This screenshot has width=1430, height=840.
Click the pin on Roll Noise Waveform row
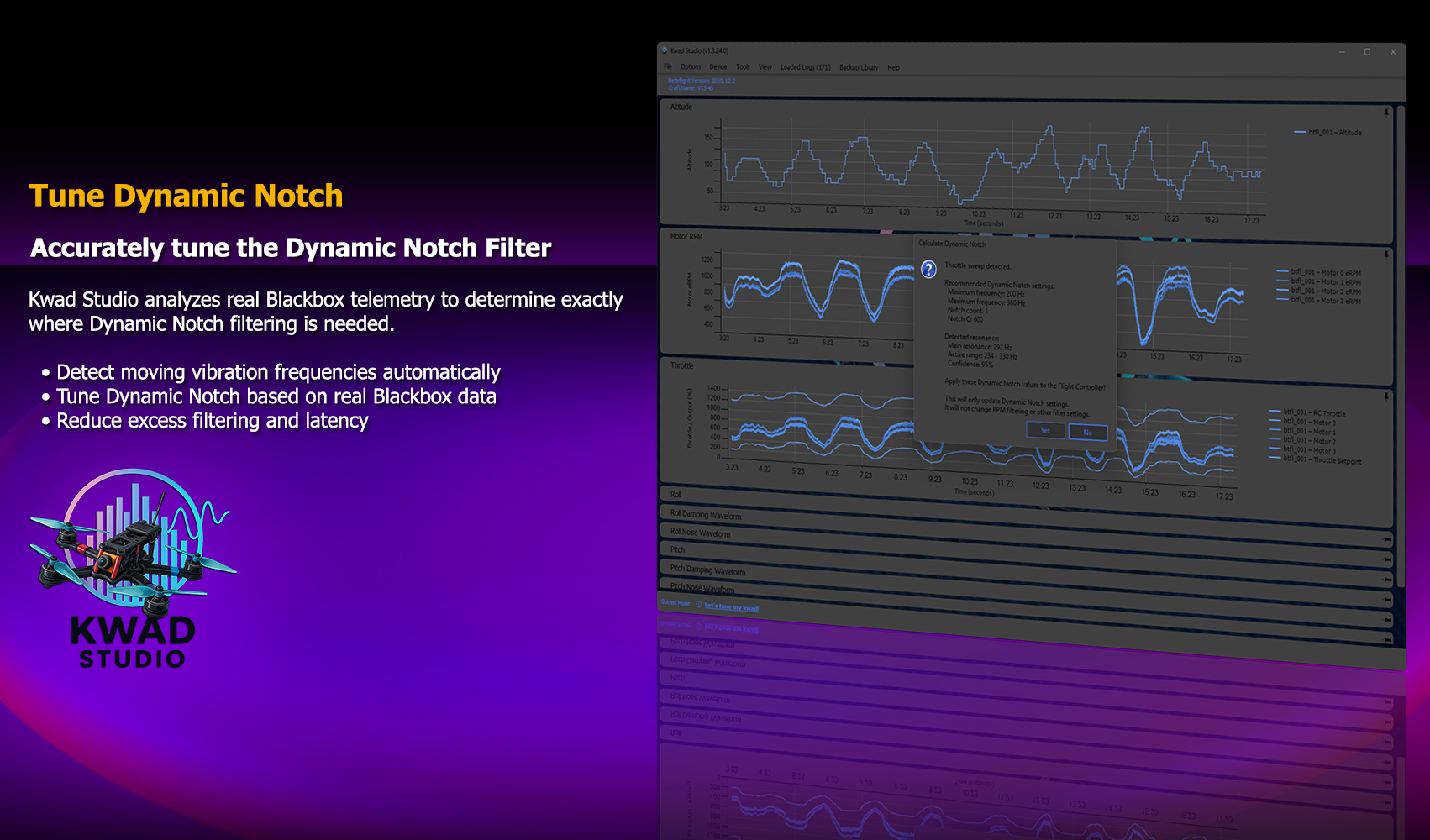coord(1387,580)
